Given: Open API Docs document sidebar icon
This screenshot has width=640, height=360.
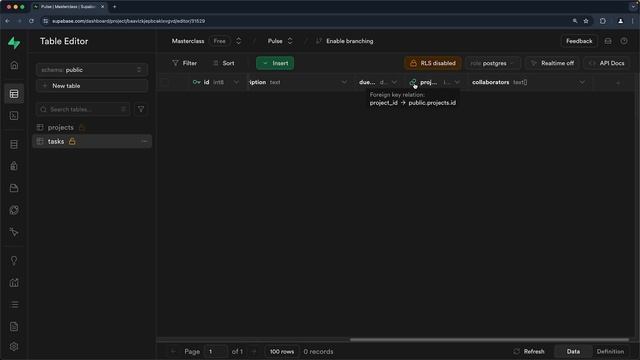Looking at the screenshot, I should (14, 327).
